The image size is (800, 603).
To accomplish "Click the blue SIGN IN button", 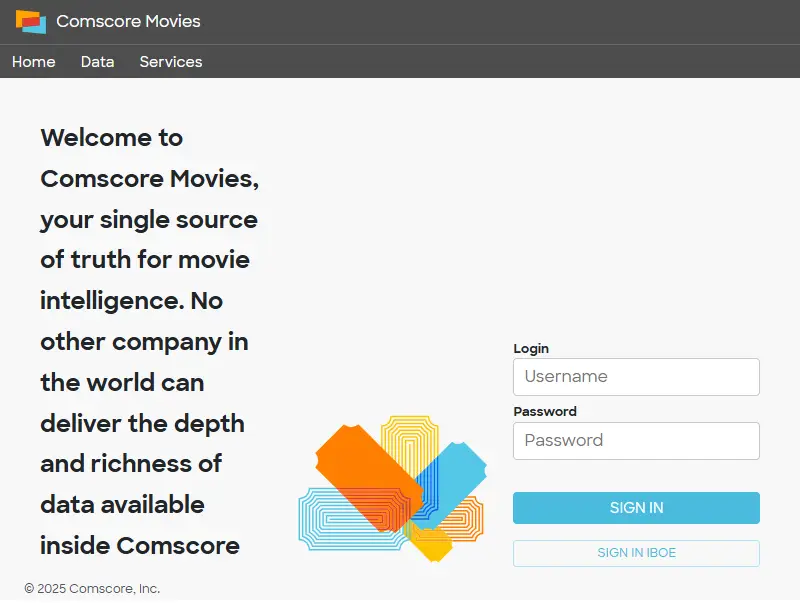I will click(x=636, y=508).
